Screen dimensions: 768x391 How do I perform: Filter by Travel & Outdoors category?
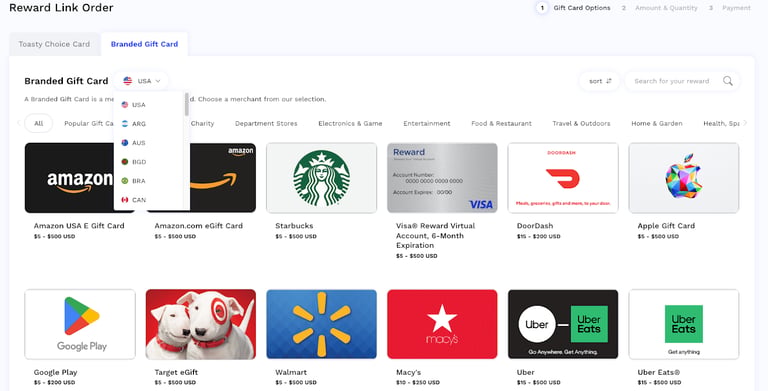coord(581,123)
